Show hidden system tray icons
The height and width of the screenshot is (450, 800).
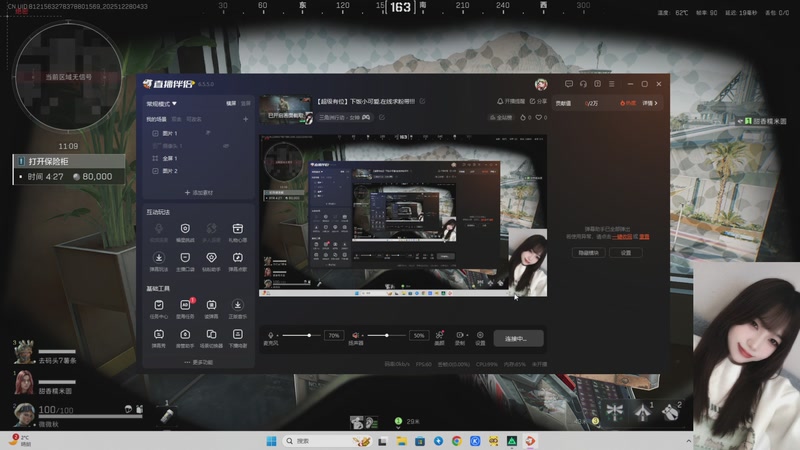(x=688, y=441)
